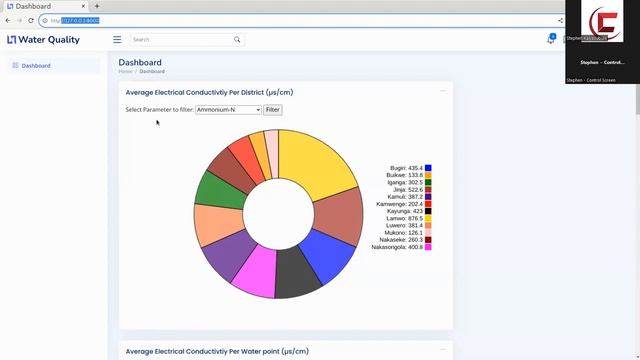Open the notifications bell
Viewport: 640px width, 360px height.
pyautogui.click(x=551, y=39)
